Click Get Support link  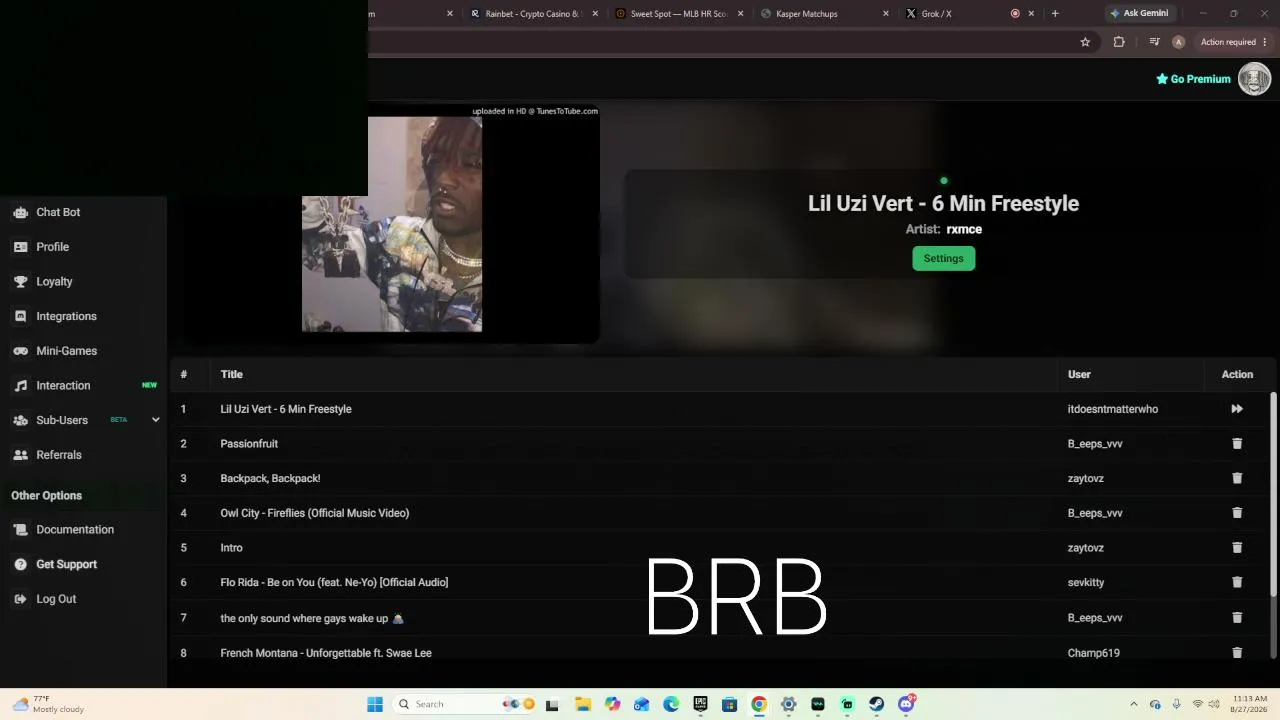[x=66, y=565]
